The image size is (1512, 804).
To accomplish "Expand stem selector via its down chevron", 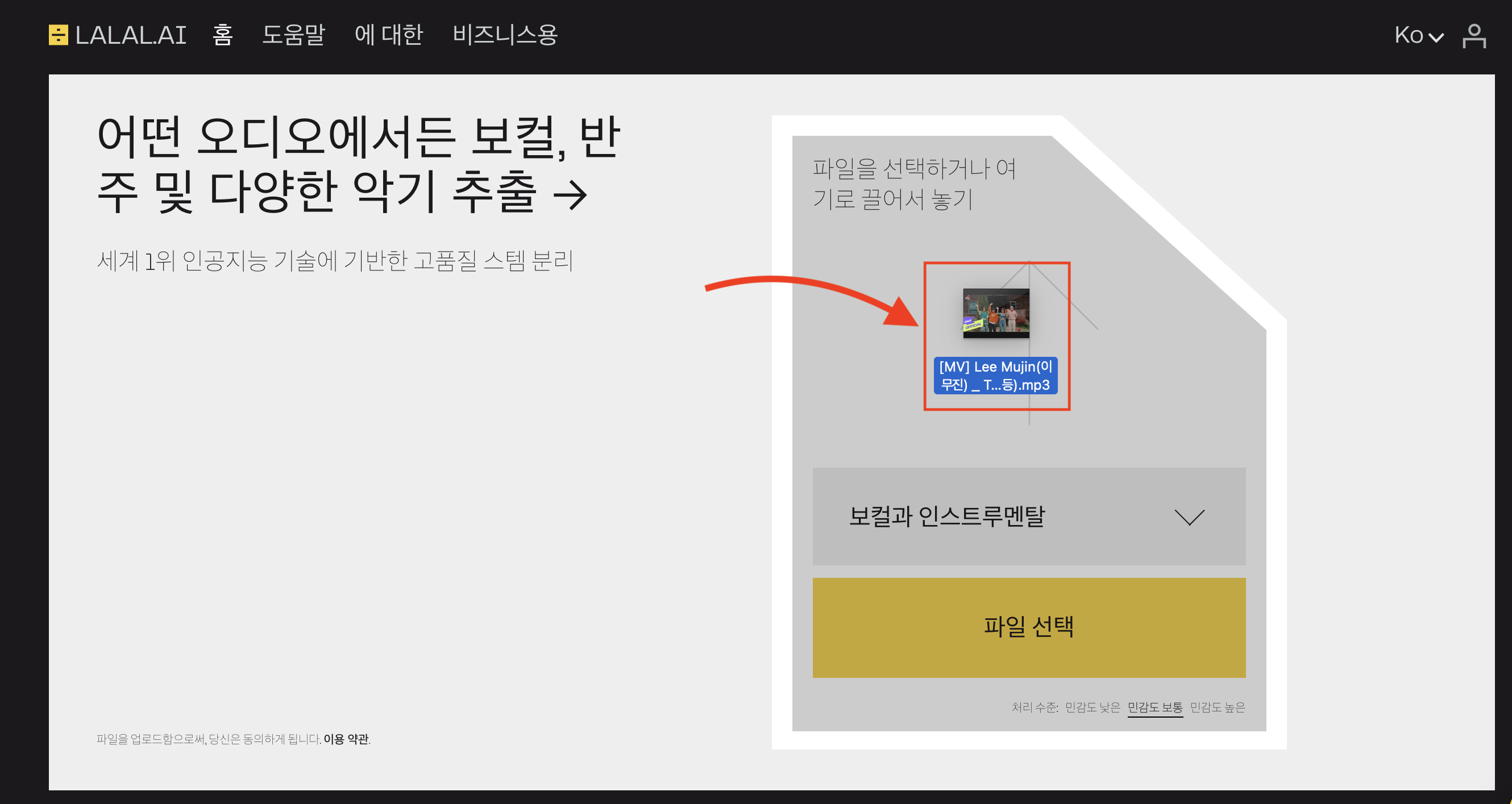I will [x=1189, y=517].
